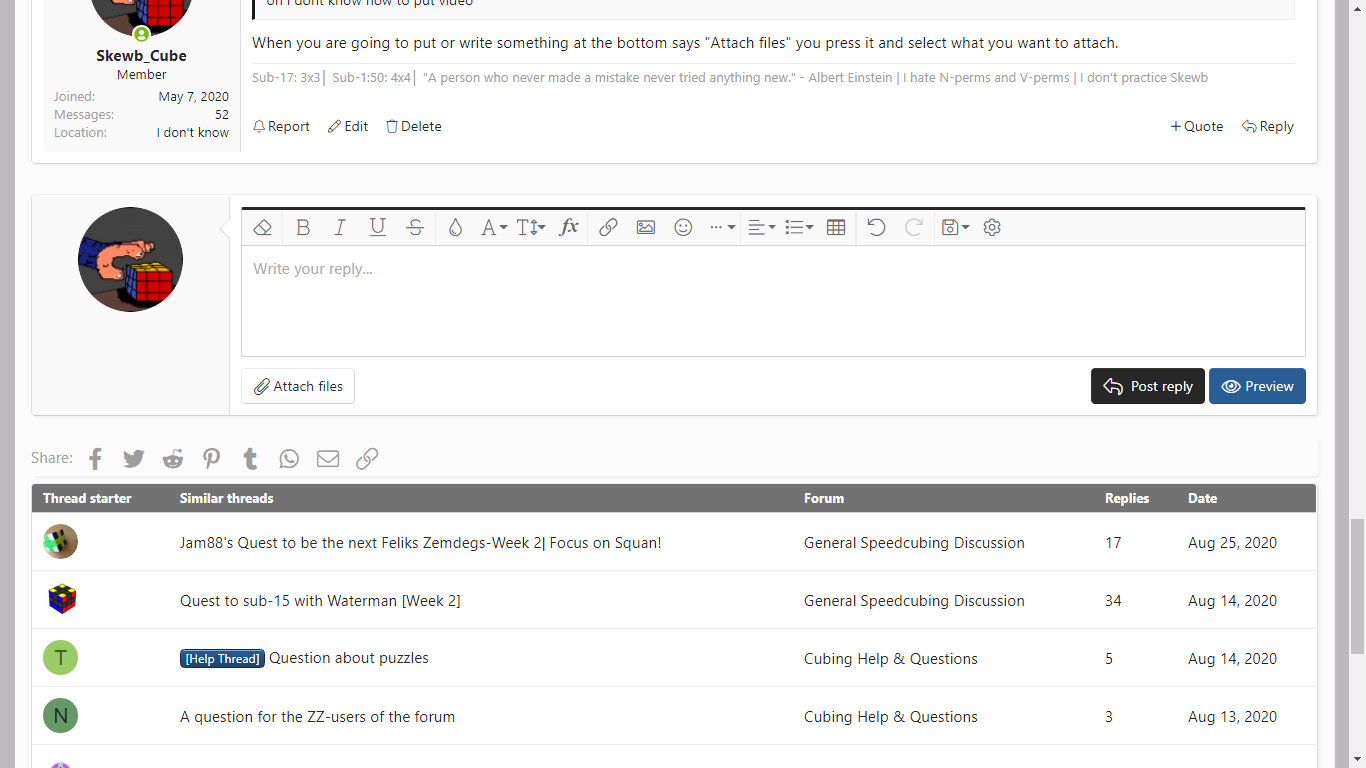Open Quest to sub-15 with Waterman thread

(320, 600)
